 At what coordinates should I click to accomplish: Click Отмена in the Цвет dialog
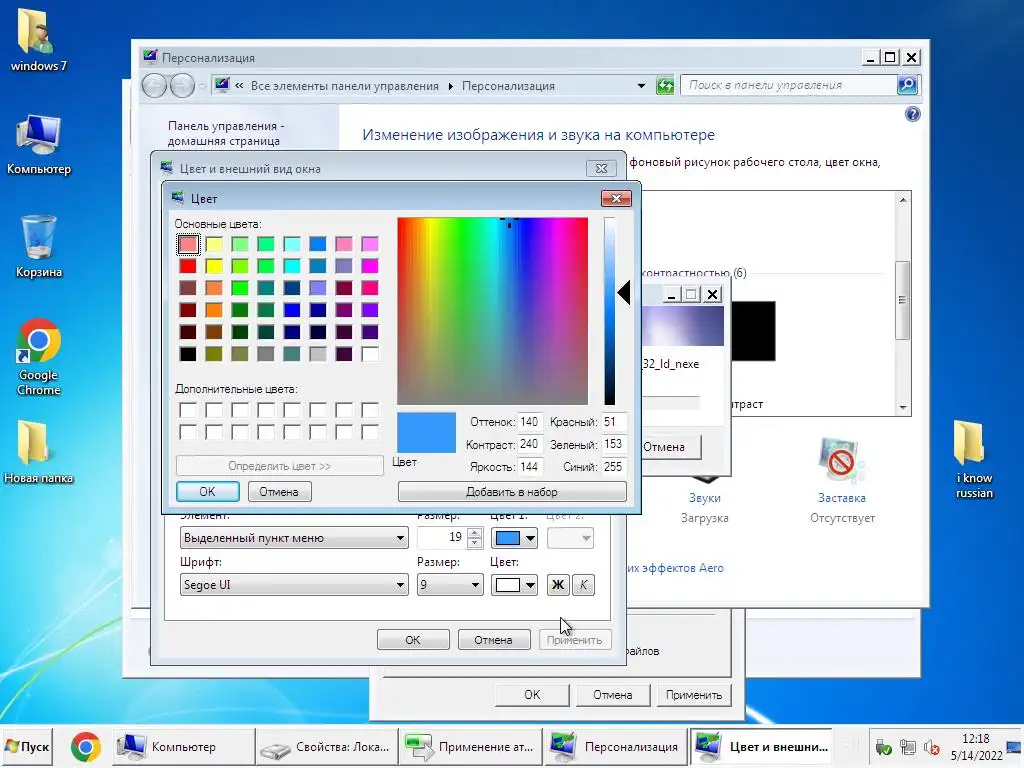[x=279, y=492]
